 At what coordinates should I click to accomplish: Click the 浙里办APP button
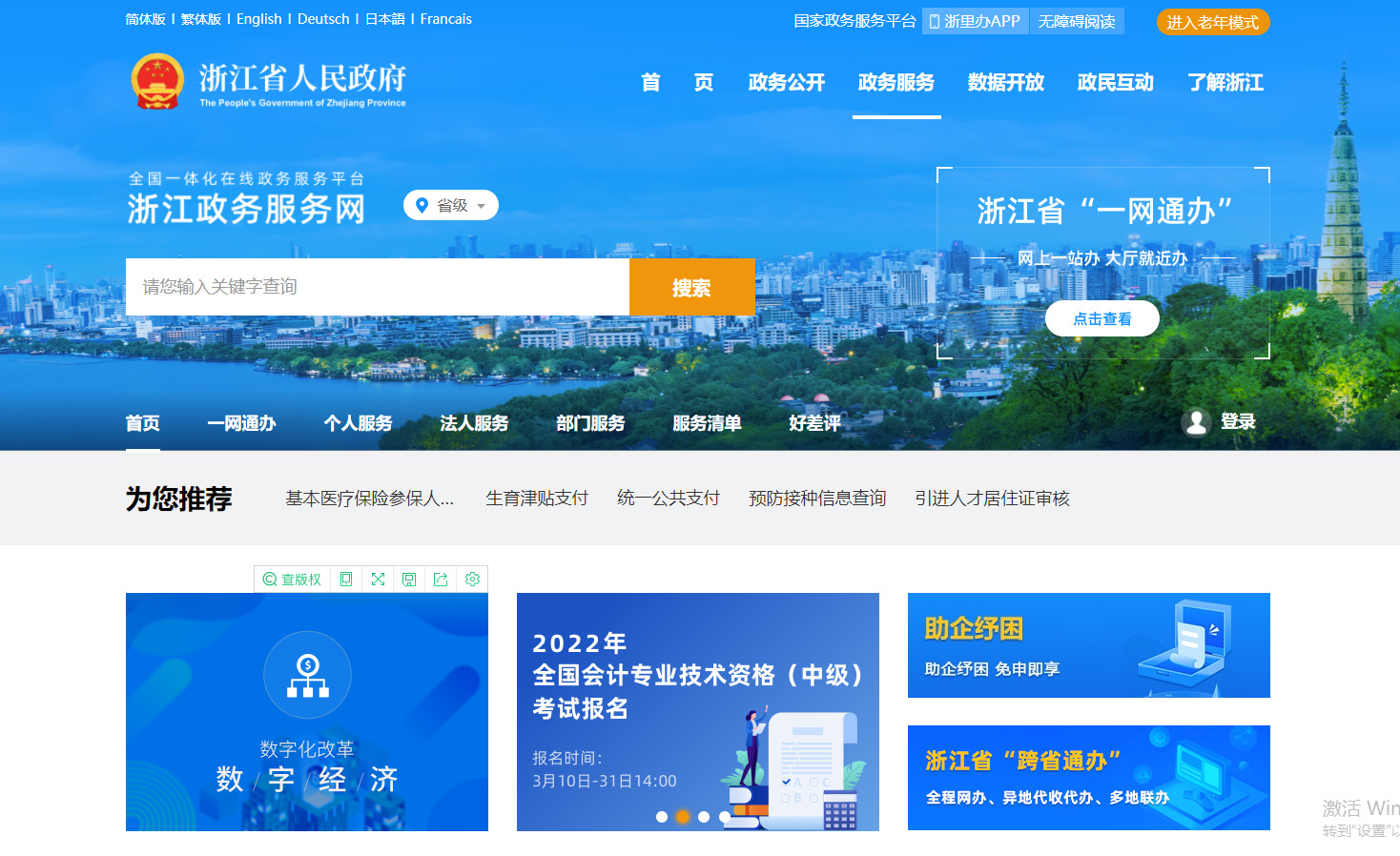[x=975, y=21]
